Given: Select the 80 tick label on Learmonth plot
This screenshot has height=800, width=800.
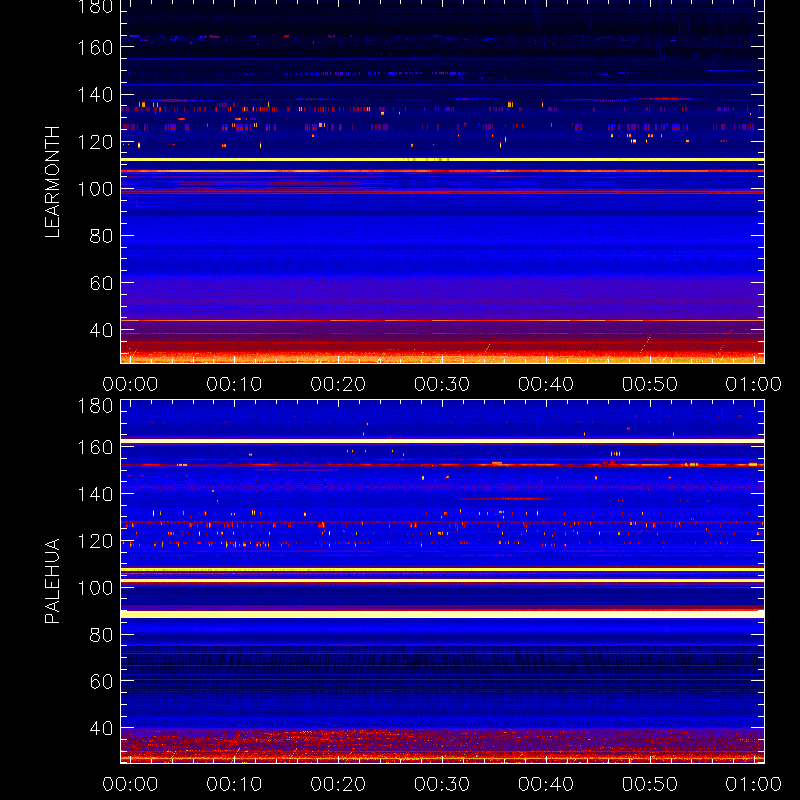Looking at the screenshot, I should coord(101,236).
